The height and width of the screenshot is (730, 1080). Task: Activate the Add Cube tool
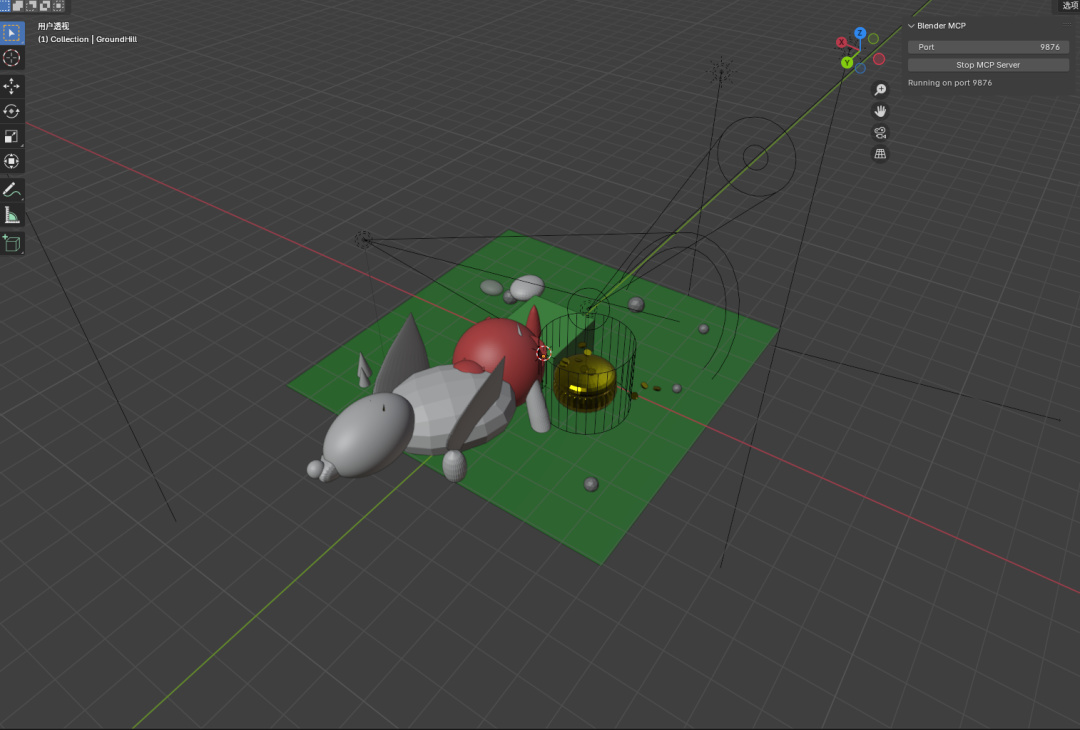coord(12,242)
